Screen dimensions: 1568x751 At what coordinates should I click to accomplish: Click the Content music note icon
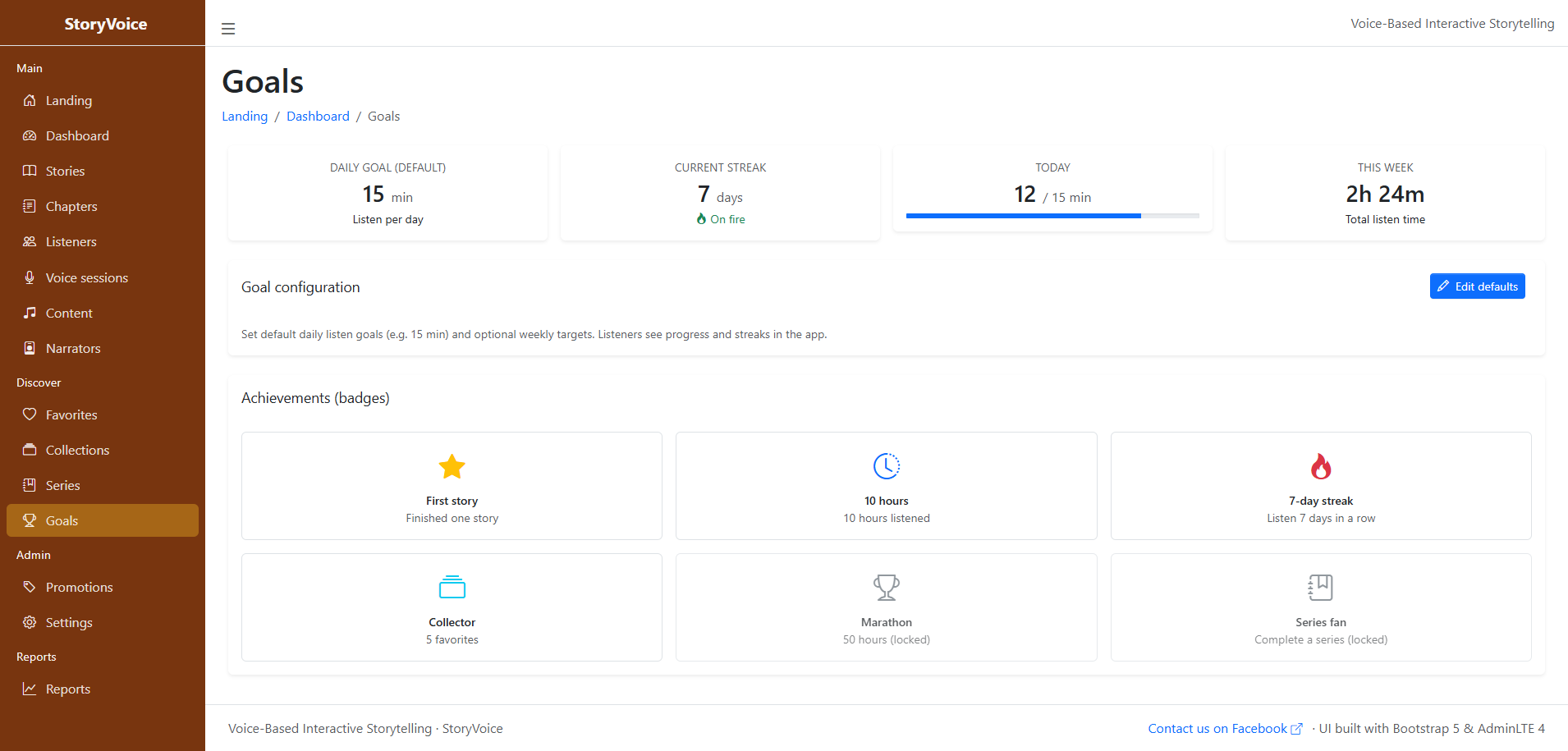(x=30, y=313)
